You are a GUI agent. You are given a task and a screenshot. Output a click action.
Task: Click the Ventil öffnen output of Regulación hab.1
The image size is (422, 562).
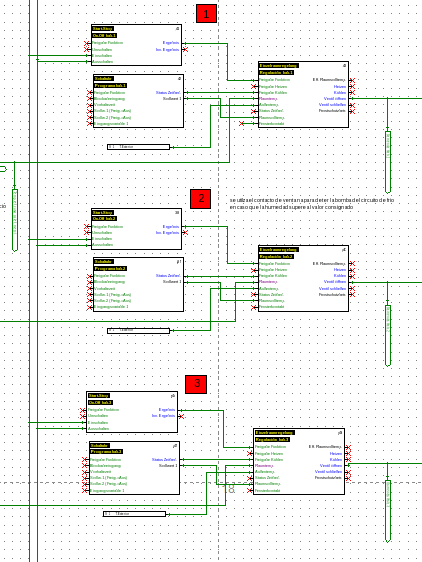point(335,99)
